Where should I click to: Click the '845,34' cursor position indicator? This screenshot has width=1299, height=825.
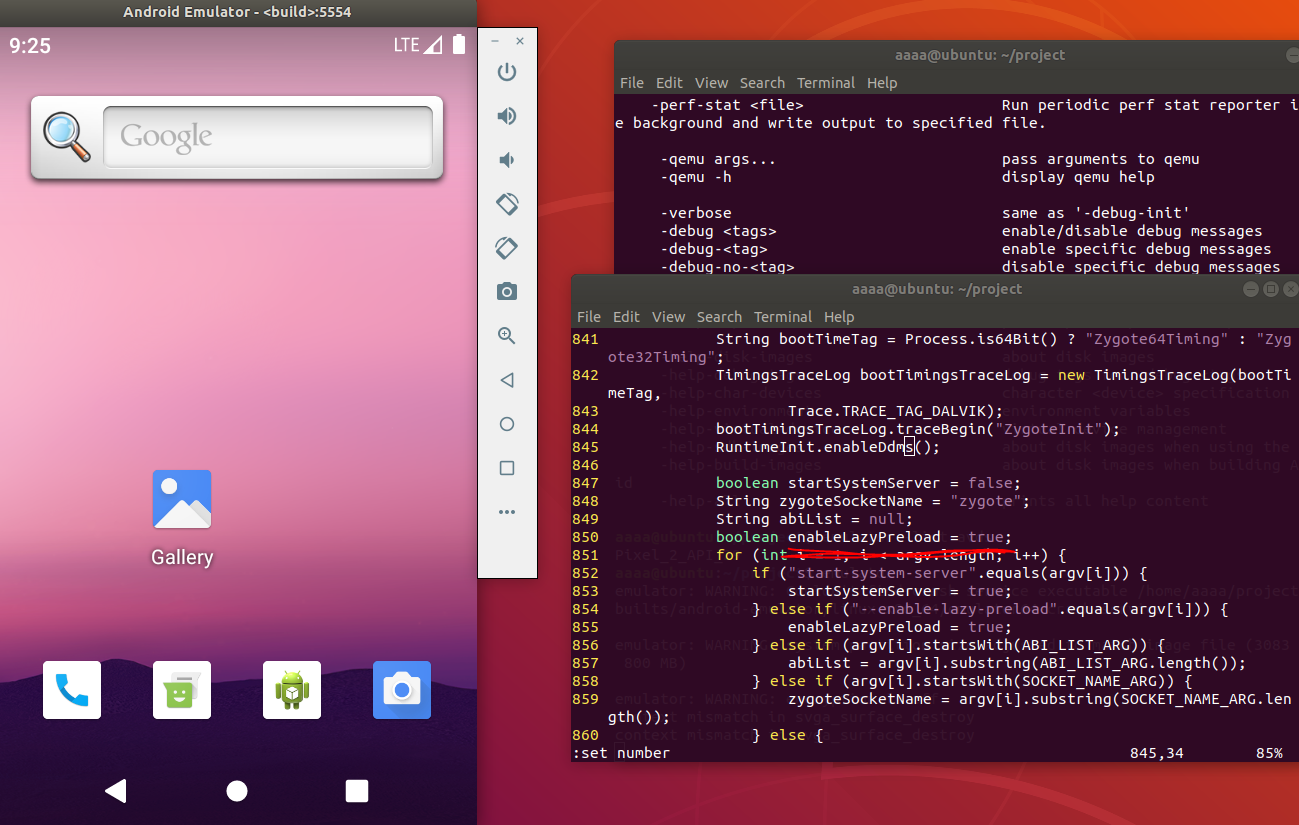(1157, 753)
